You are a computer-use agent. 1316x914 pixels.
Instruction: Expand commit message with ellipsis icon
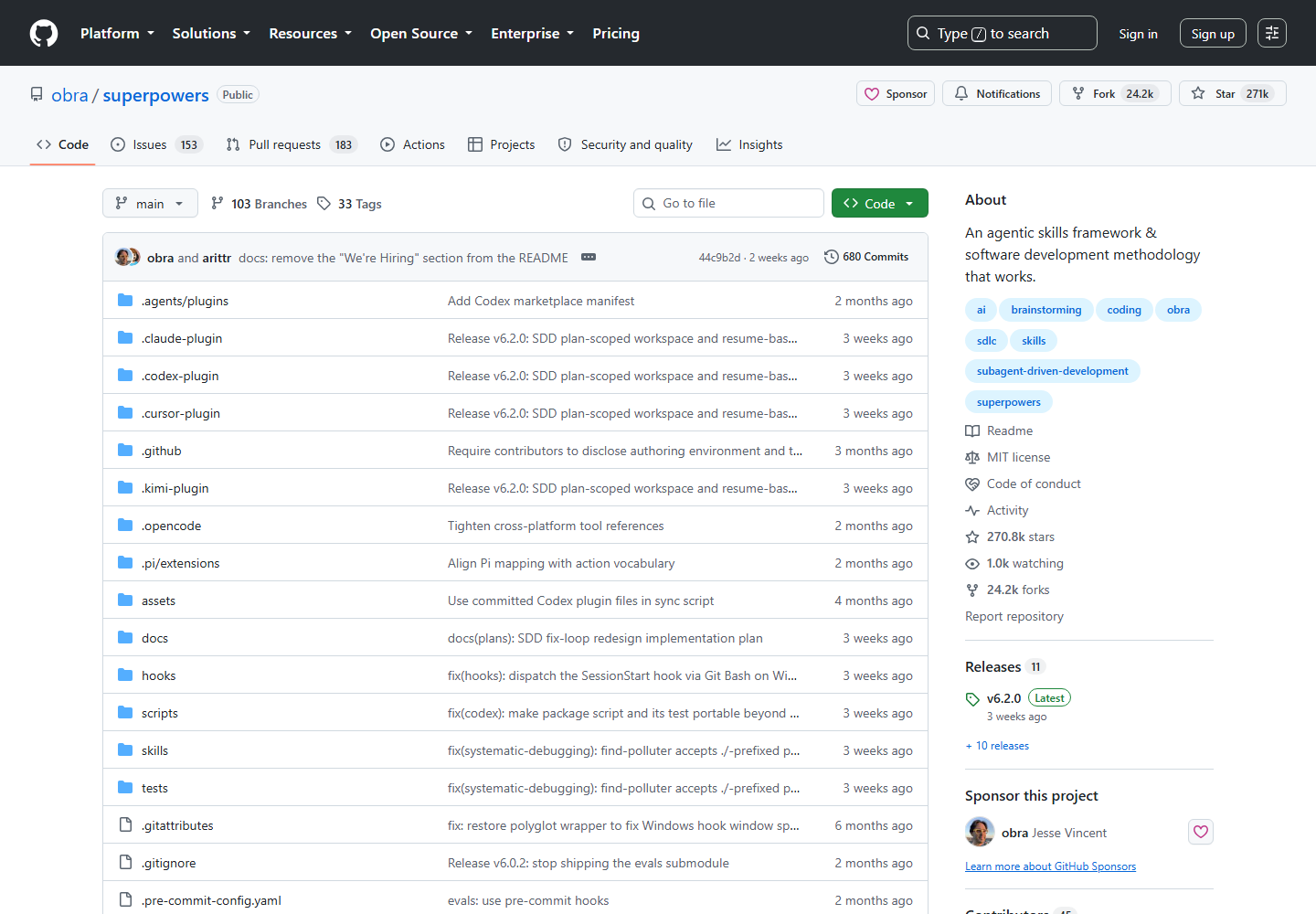589,257
